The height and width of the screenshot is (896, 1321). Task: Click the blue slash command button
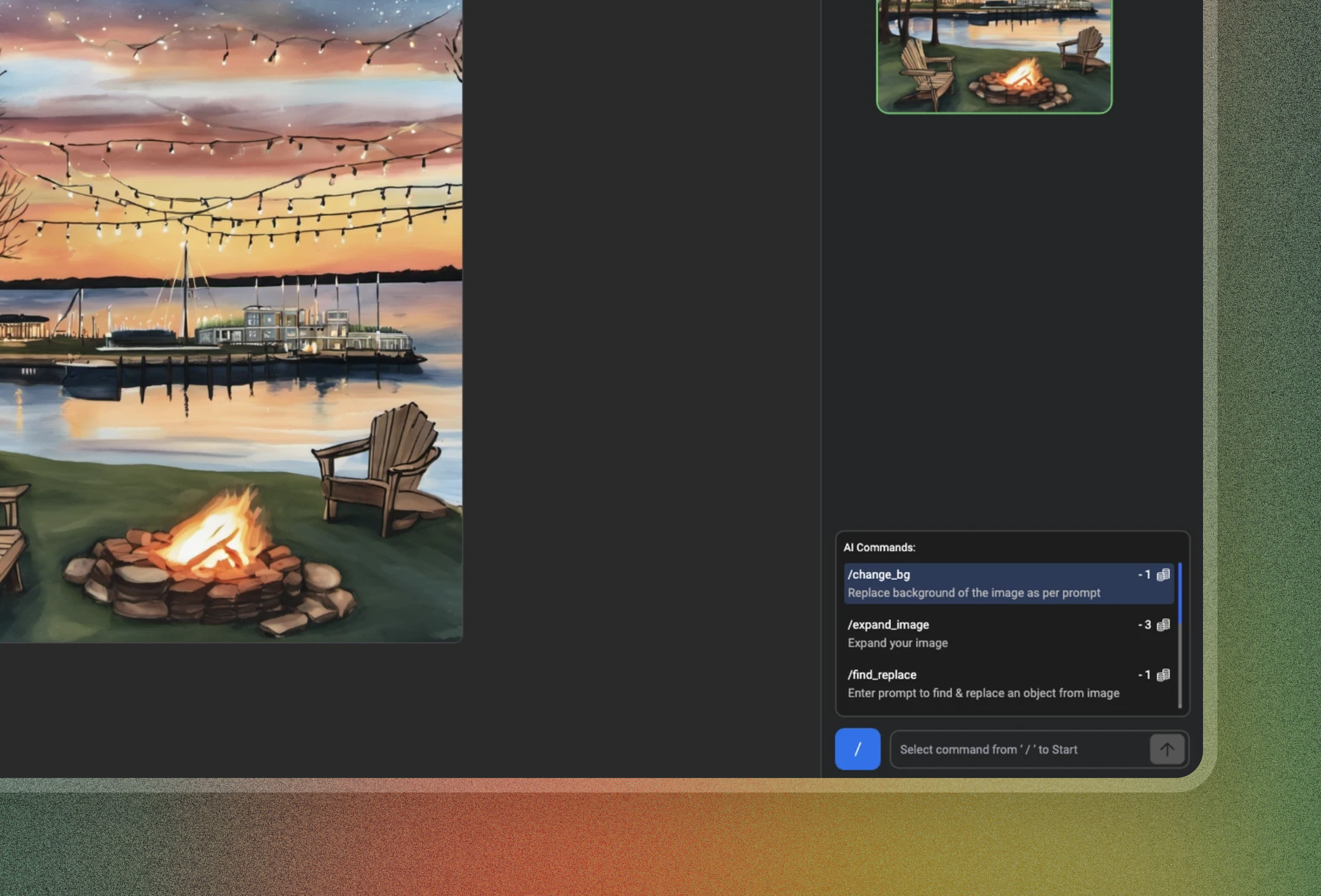pyautogui.click(x=857, y=749)
